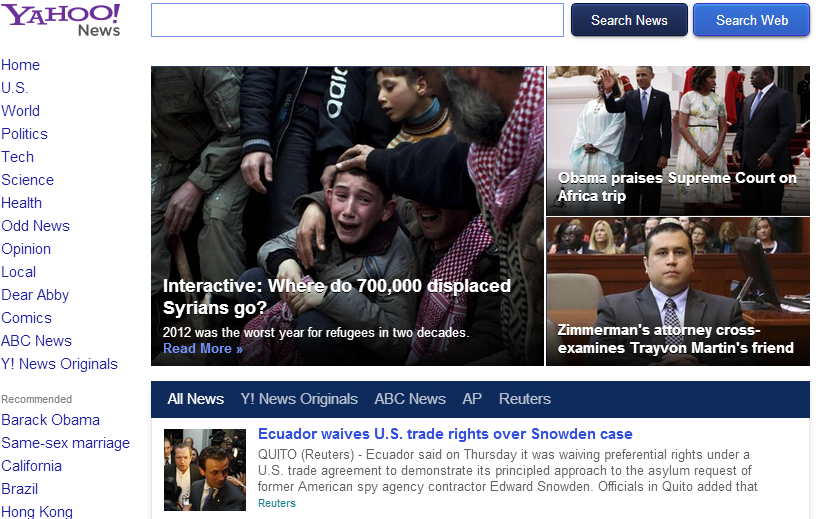Go to the Odd News section
Viewport: 820px width, 519px height.
pos(35,226)
